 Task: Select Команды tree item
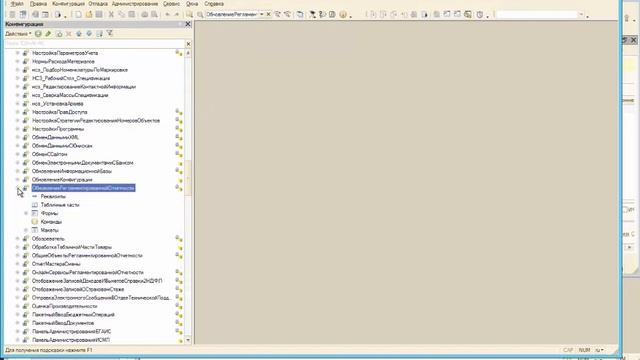coord(51,222)
